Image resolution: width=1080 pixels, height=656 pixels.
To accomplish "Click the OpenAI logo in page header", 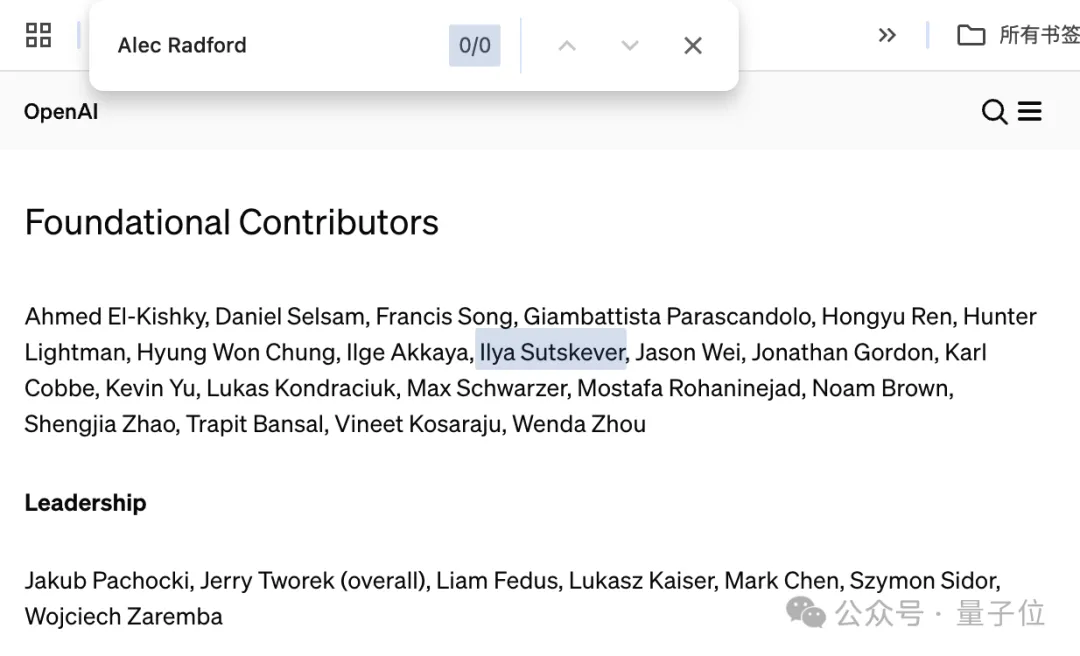I will 61,111.
